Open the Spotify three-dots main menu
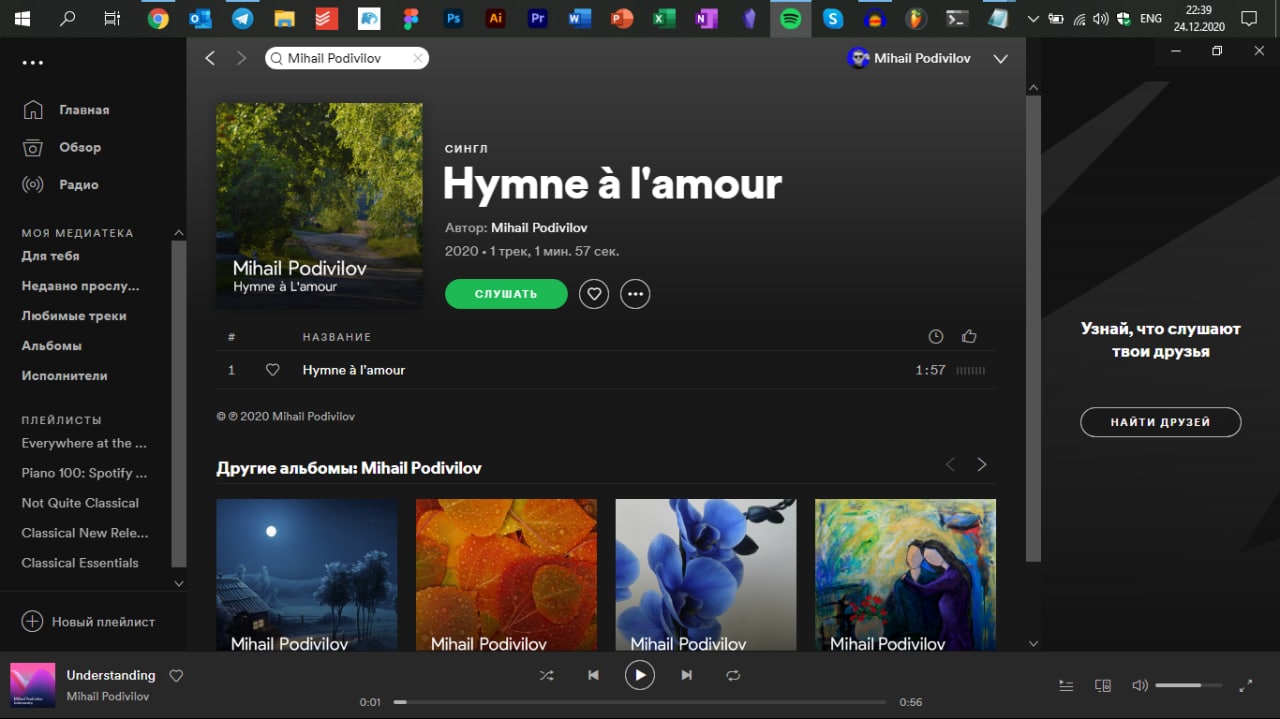The width and height of the screenshot is (1280, 719). [33, 63]
